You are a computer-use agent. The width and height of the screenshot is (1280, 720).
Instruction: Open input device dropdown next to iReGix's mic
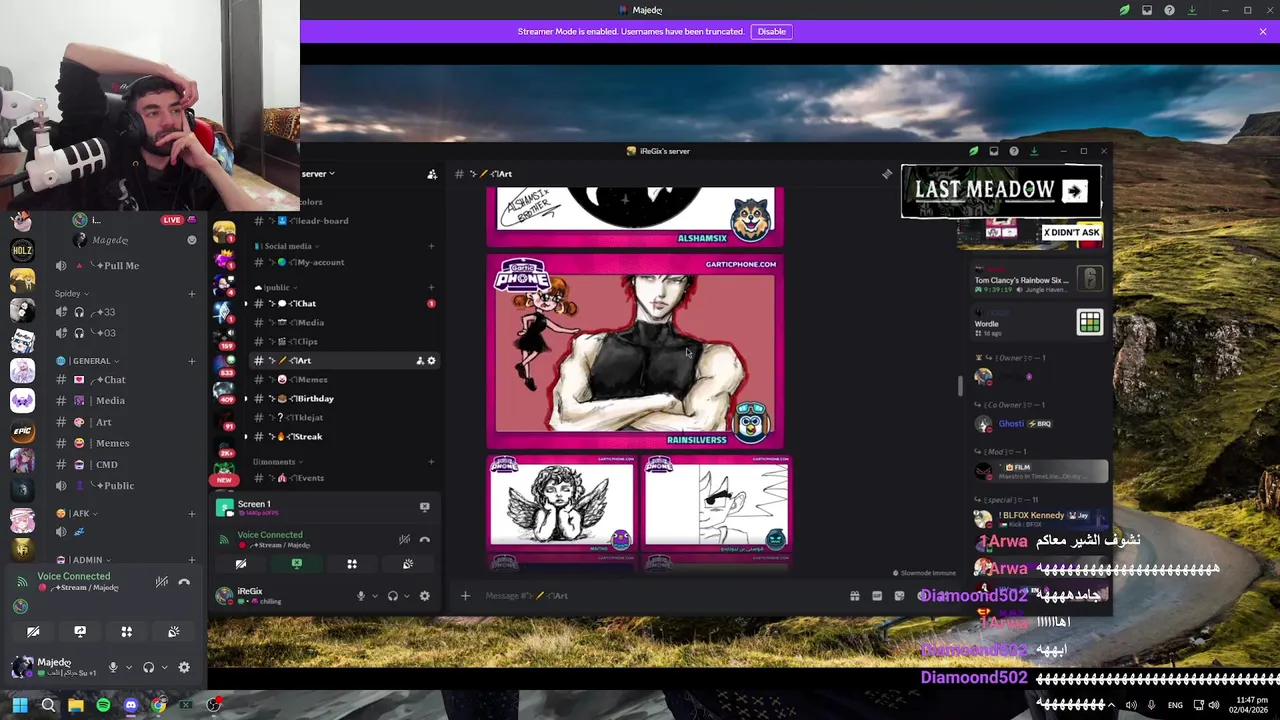tap(375, 596)
